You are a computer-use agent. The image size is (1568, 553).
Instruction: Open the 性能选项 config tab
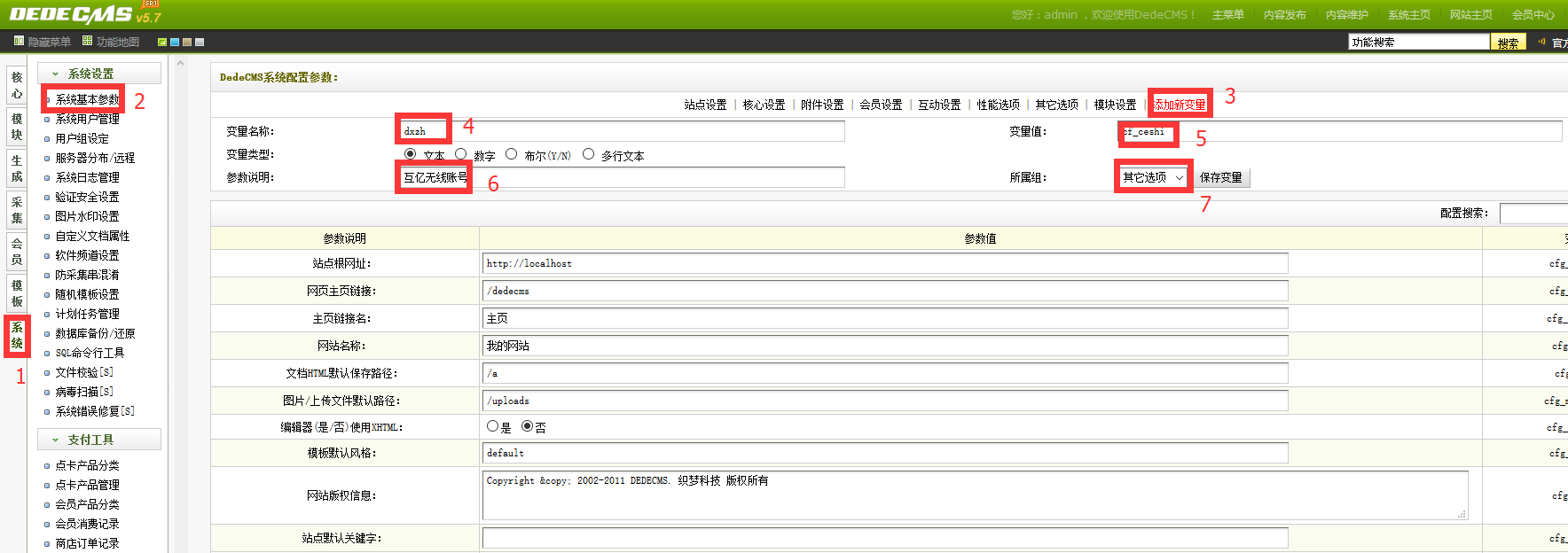tap(998, 105)
